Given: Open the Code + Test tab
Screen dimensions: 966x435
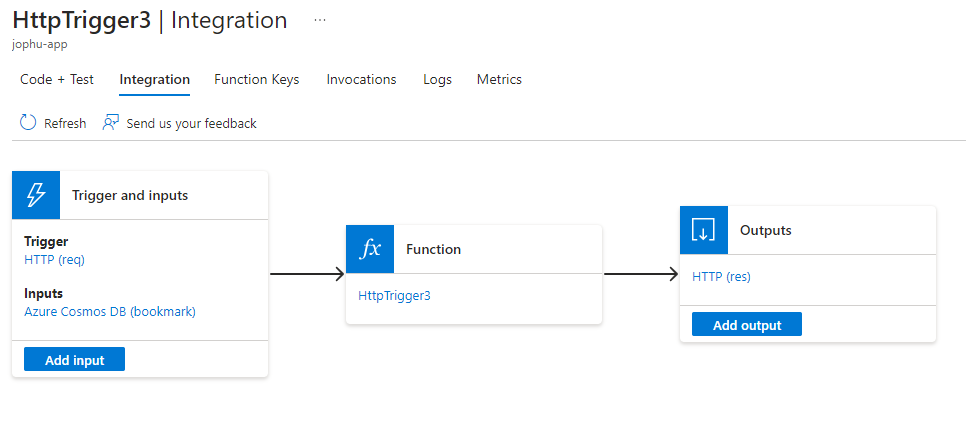Looking at the screenshot, I should [57, 80].
